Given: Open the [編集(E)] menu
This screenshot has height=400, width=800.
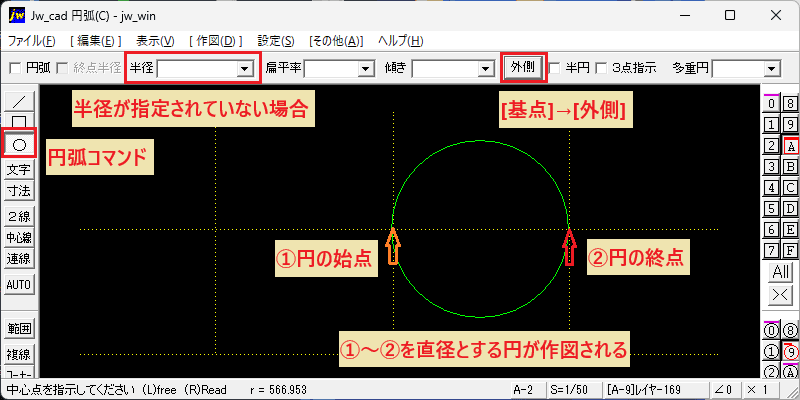Looking at the screenshot, I should pos(96,41).
